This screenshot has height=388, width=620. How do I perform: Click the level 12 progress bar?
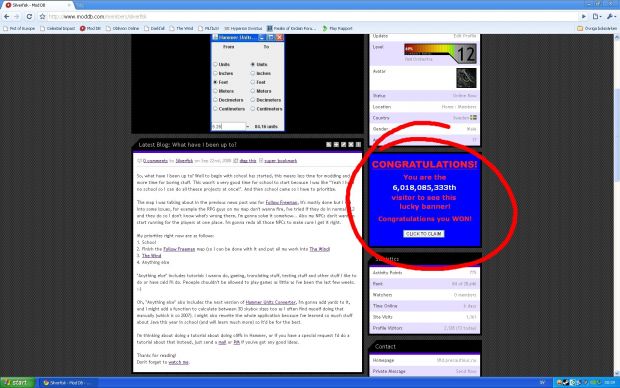tap(440, 53)
